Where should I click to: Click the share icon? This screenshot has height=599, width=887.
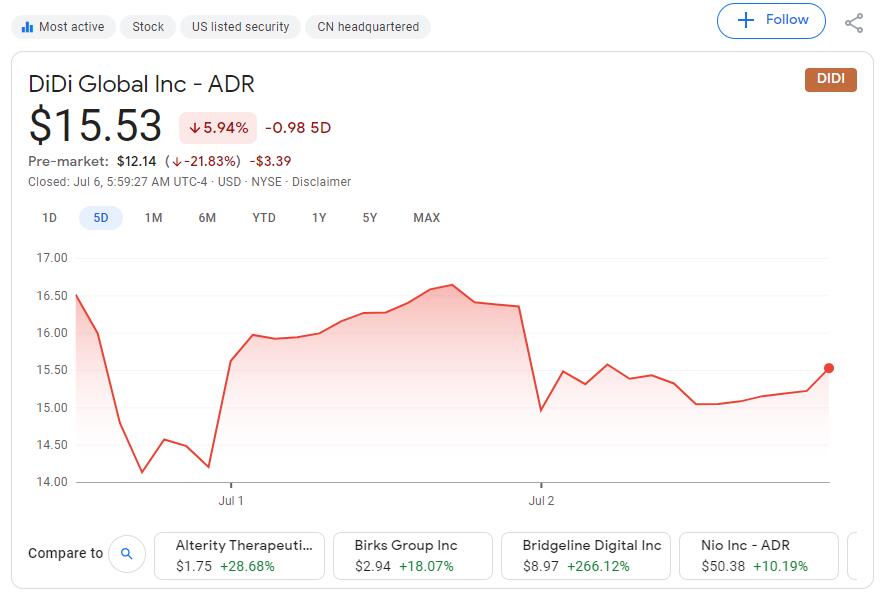(x=854, y=22)
